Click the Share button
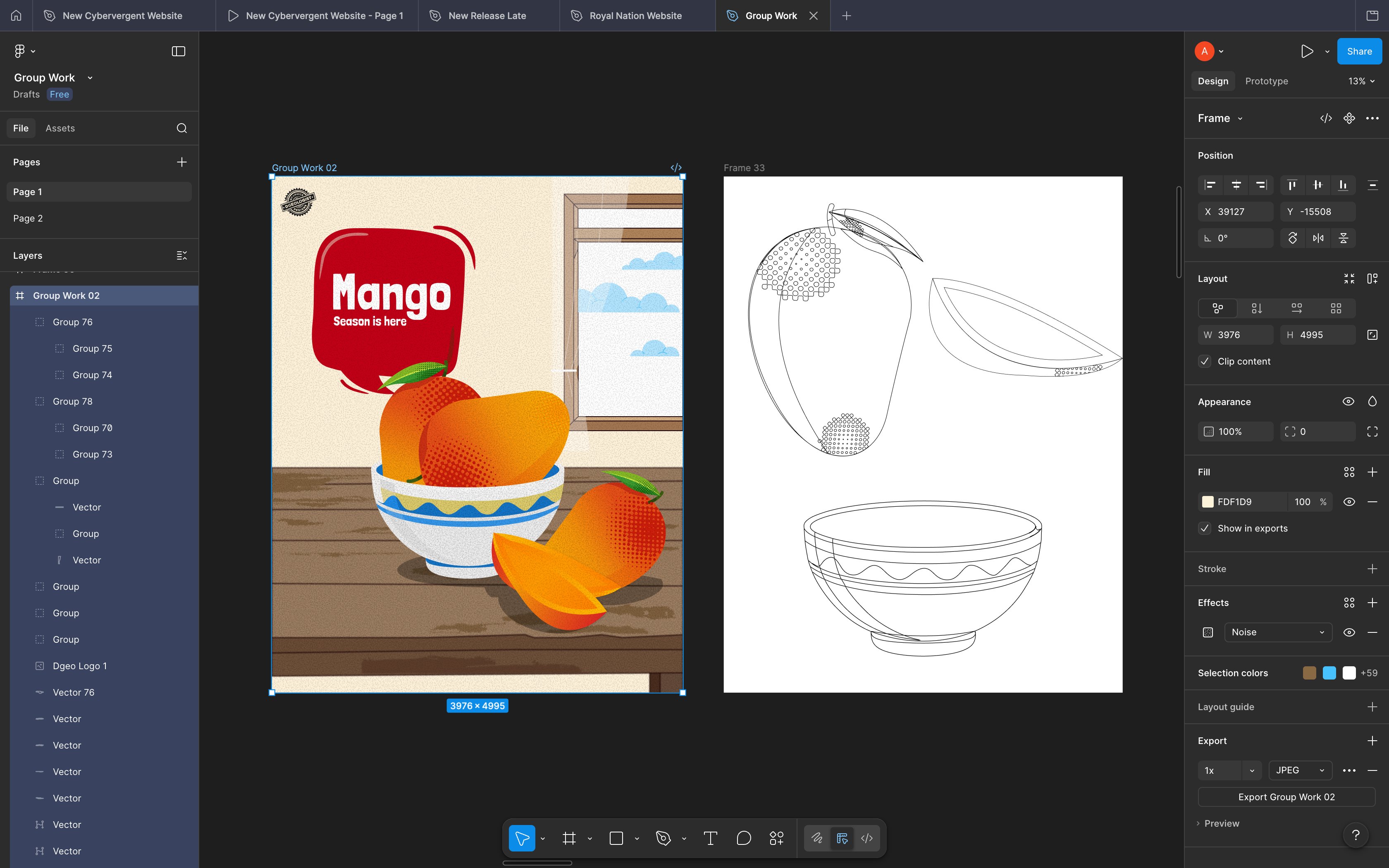This screenshot has height=868, width=1389. 1358,51
